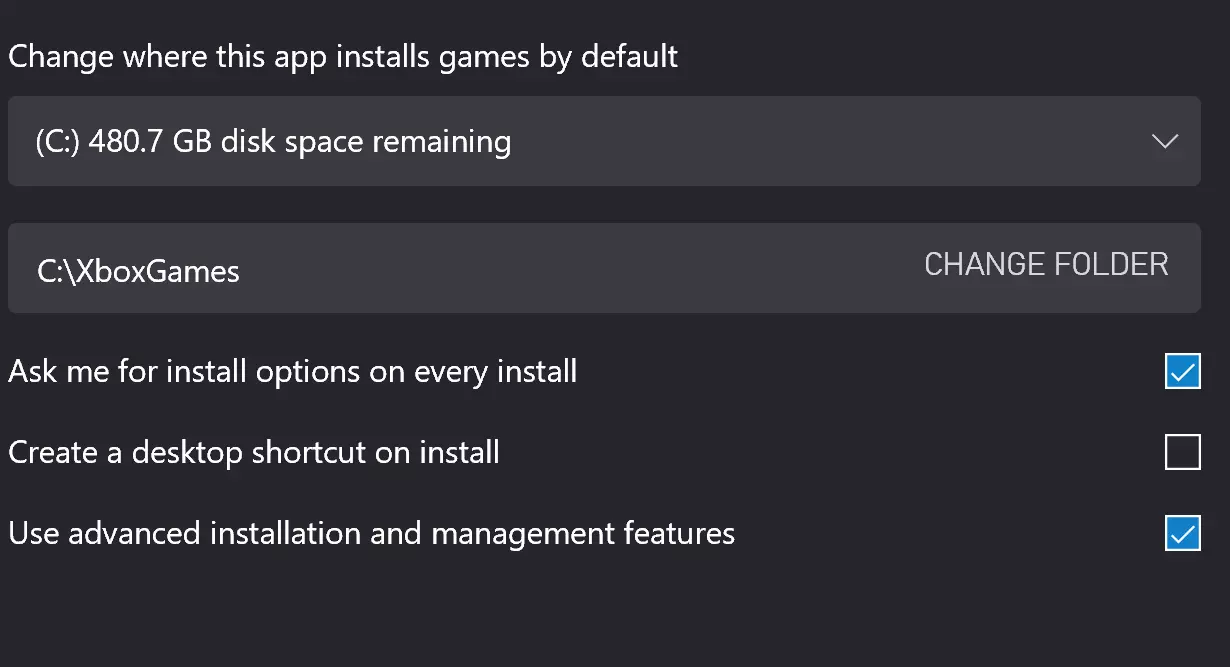Uncheck Ask me for install options checkbox

pyautogui.click(x=1182, y=372)
